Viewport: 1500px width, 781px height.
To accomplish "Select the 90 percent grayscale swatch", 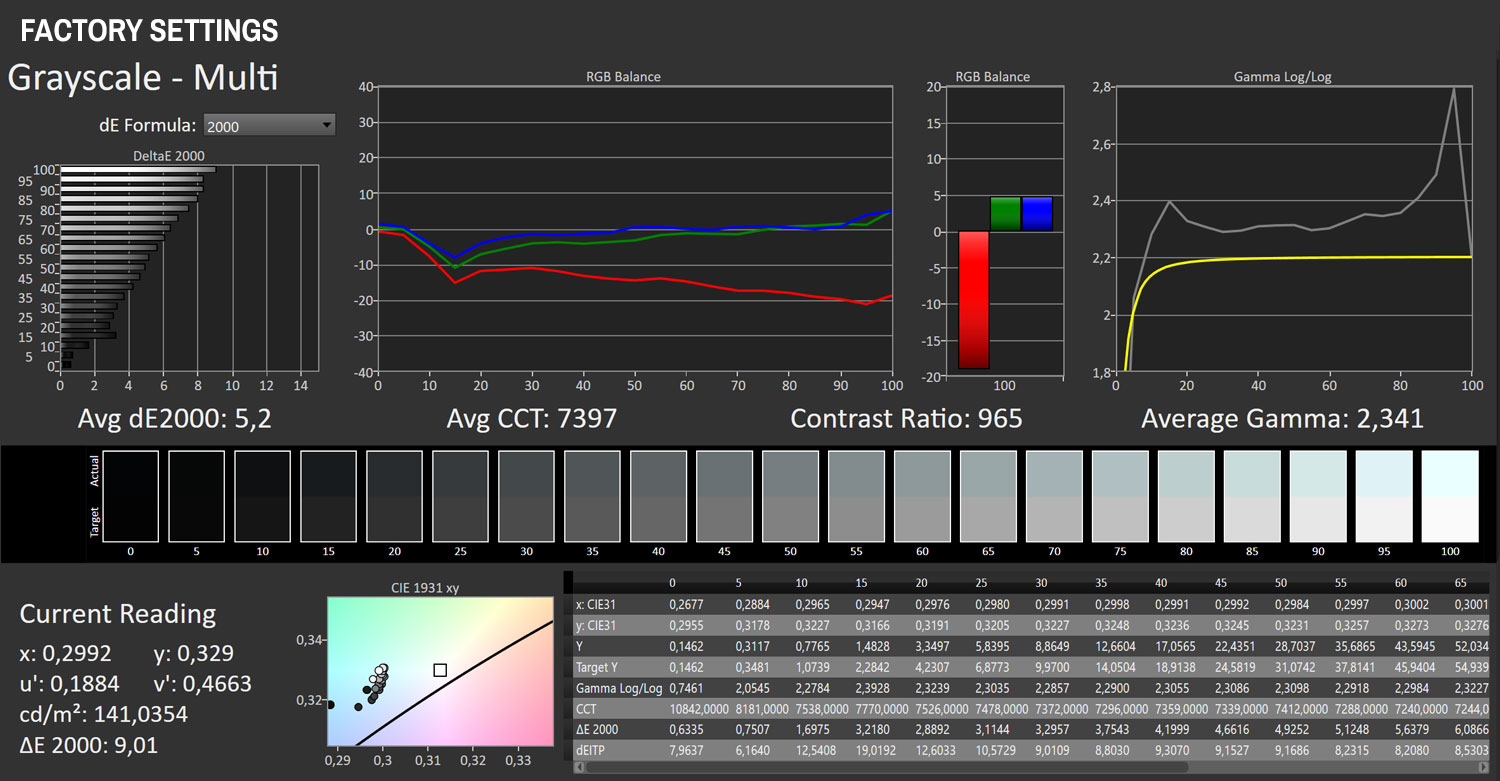I will click(x=1317, y=496).
